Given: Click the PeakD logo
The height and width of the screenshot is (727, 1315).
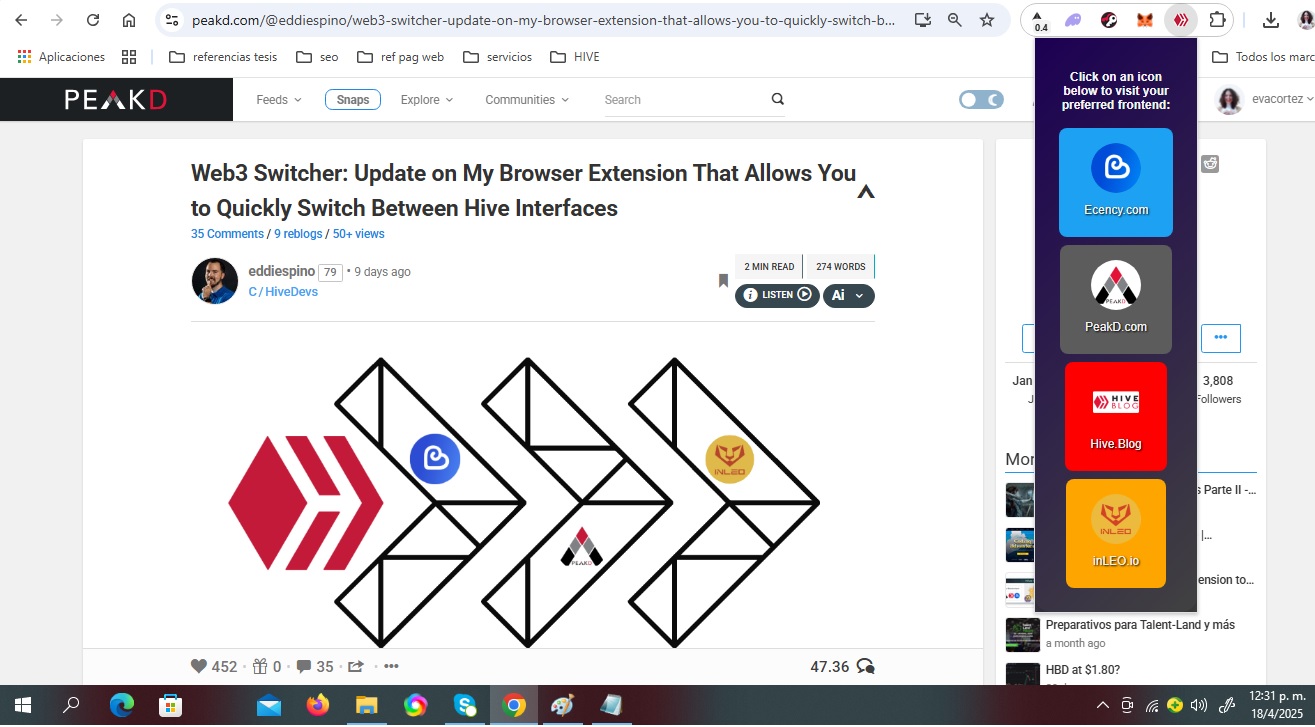Looking at the screenshot, I should [x=115, y=99].
